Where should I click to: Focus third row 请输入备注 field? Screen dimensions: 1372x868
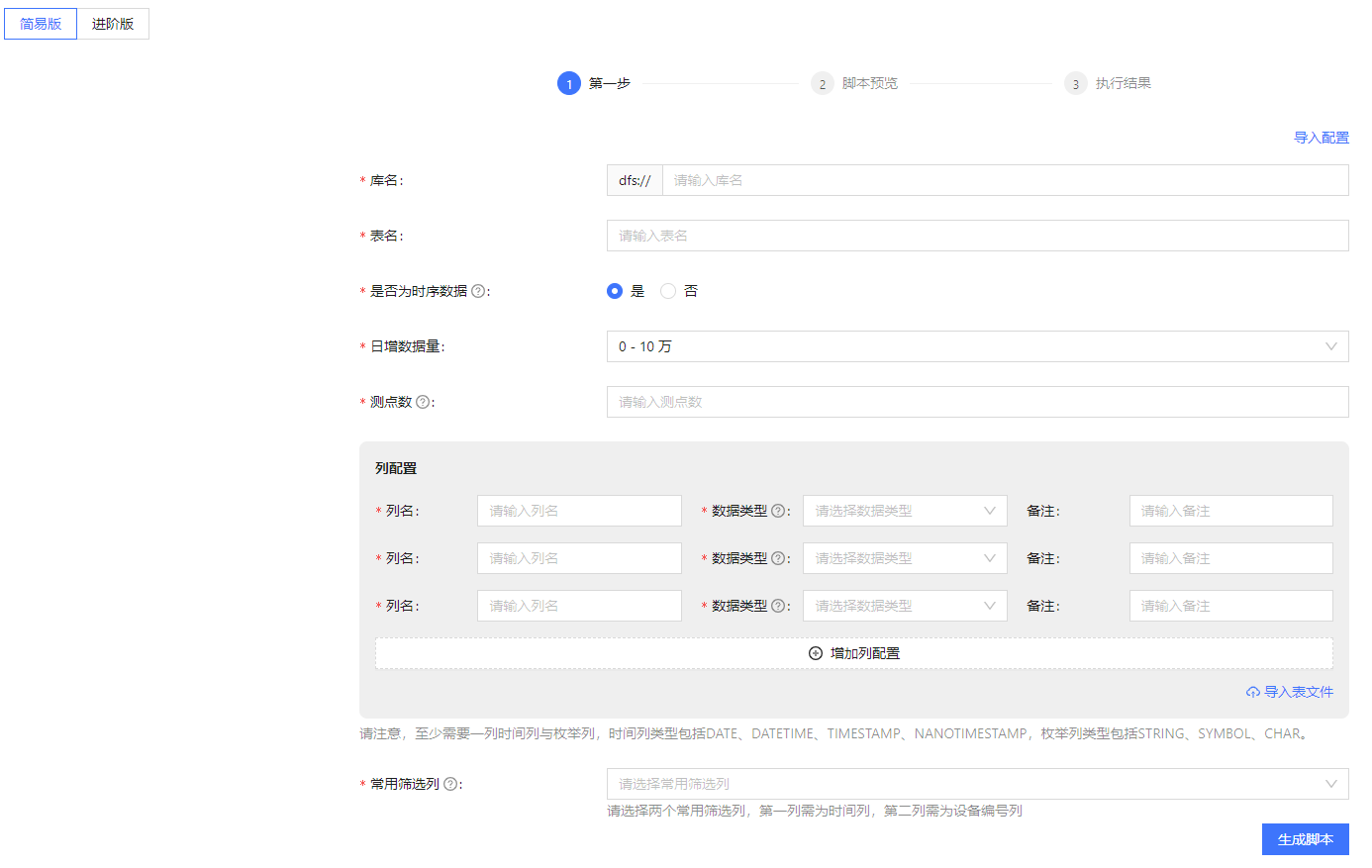pyautogui.click(x=1231, y=606)
